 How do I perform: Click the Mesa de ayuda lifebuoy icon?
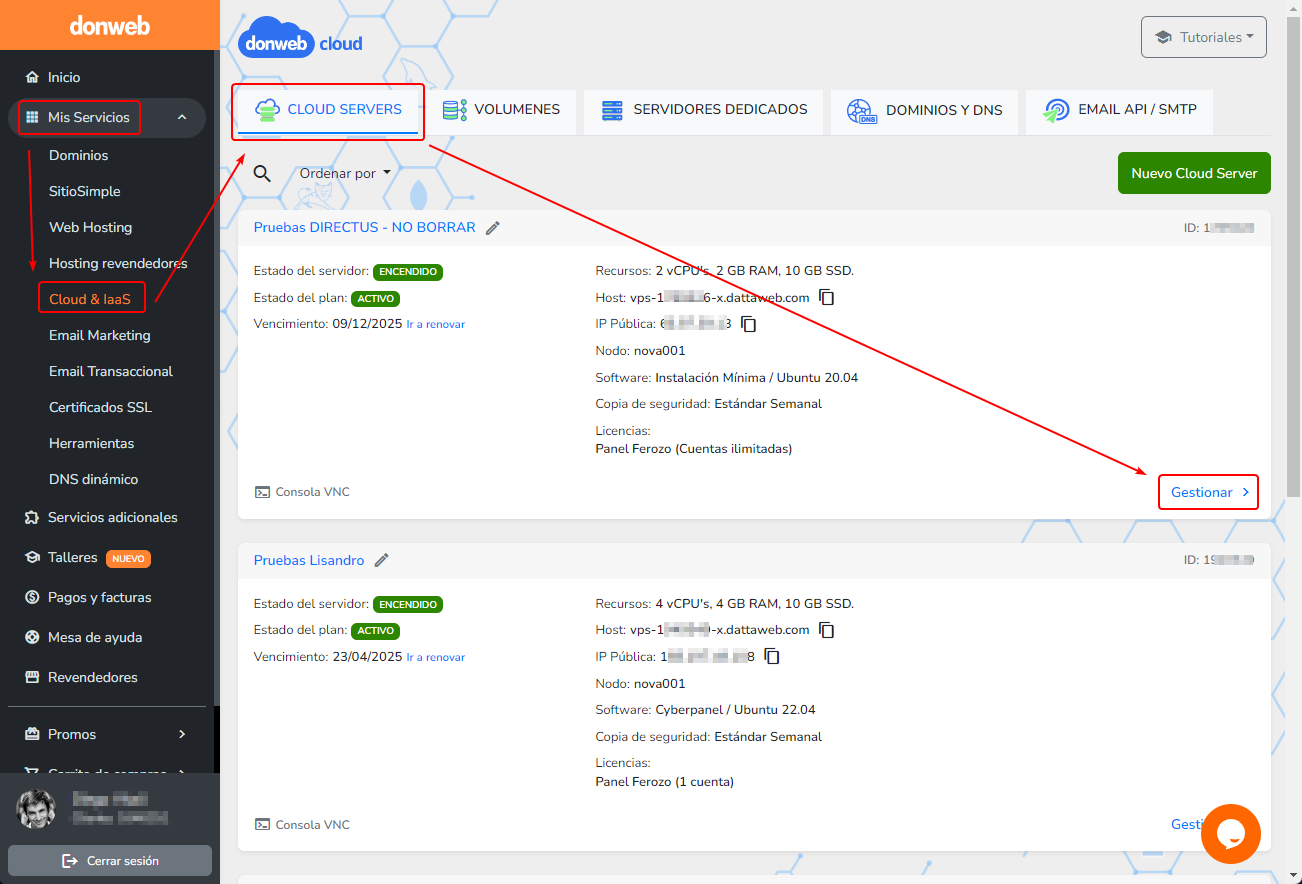[x=32, y=637]
